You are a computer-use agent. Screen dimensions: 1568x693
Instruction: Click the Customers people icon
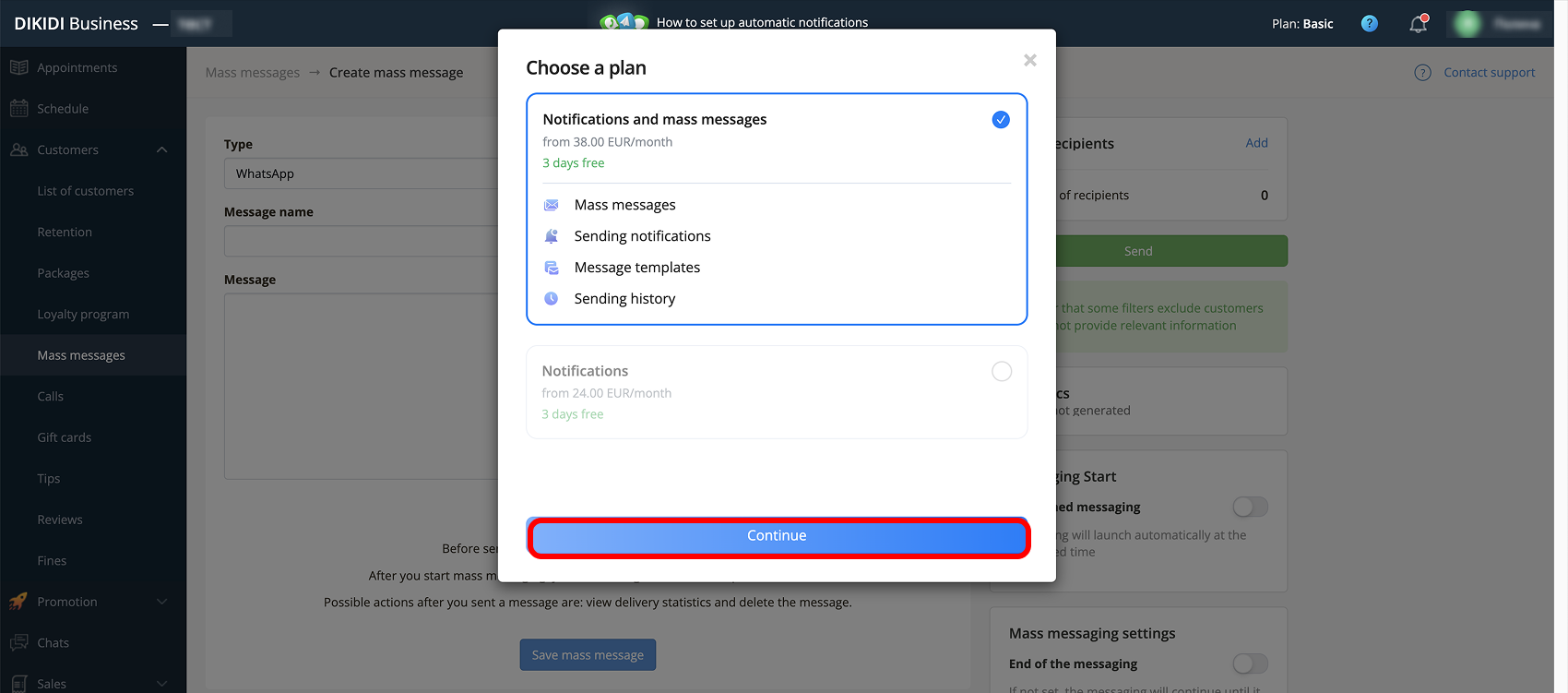tap(18, 149)
